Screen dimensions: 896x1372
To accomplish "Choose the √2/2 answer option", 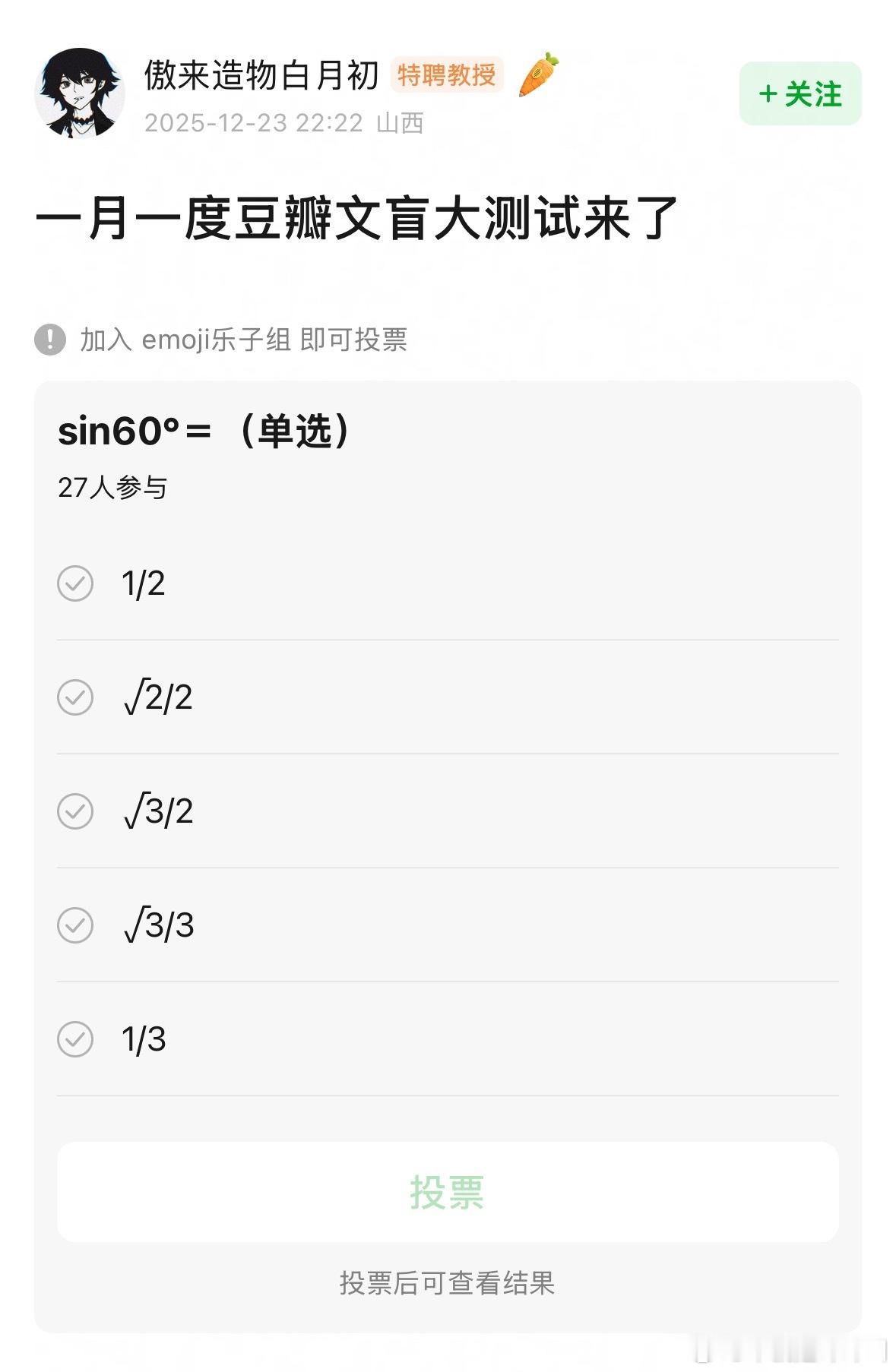I will point(448,697).
